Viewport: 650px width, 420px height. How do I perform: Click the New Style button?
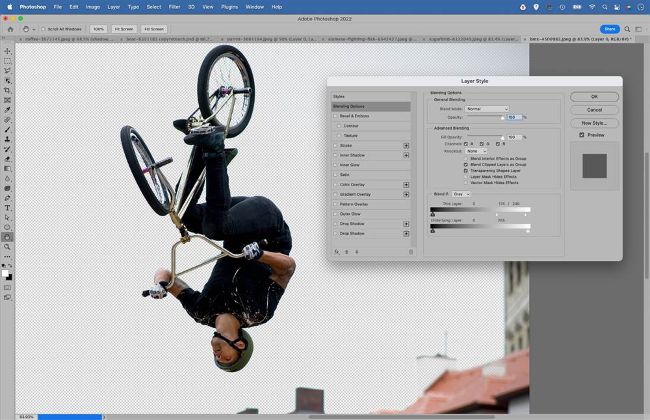(x=594, y=122)
